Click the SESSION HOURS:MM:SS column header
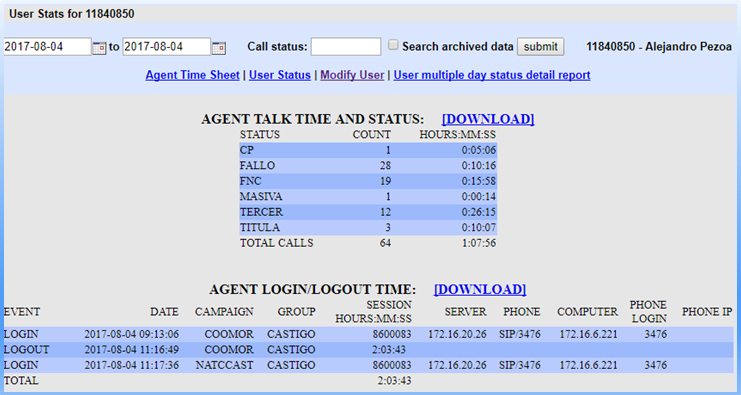Screen dimensions: 741x395 click(x=373, y=312)
